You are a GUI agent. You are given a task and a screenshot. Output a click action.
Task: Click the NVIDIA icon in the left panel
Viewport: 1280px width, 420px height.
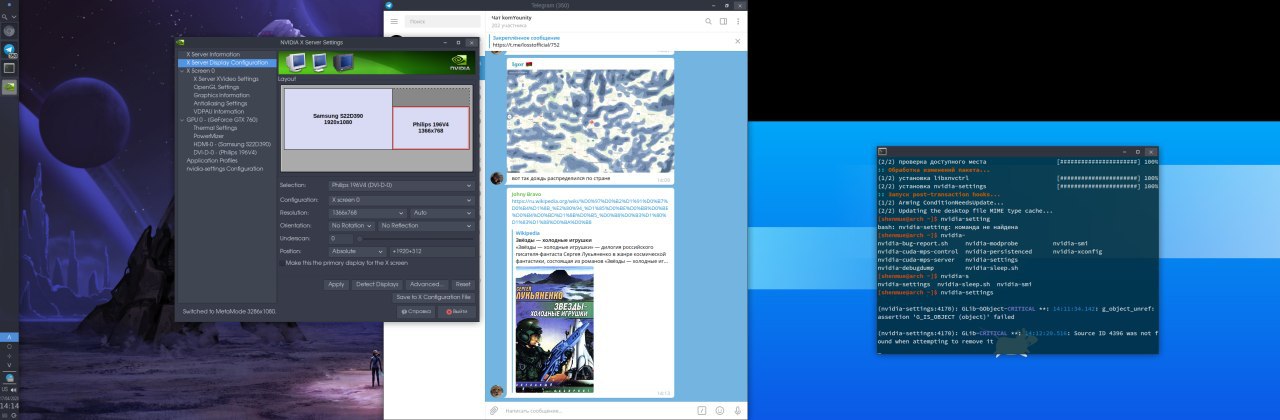pos(9,87)
